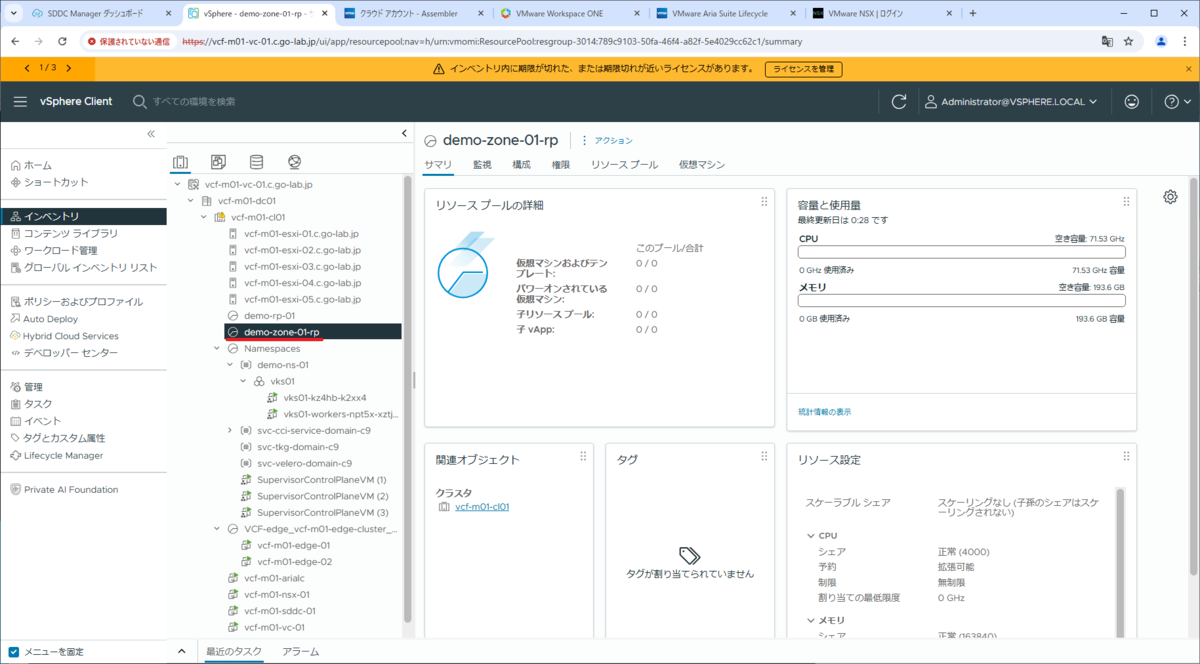The height and width of the screenshot is (664, 1200).
Task: Switch to リソース プール tab
Action: point(624,164)
